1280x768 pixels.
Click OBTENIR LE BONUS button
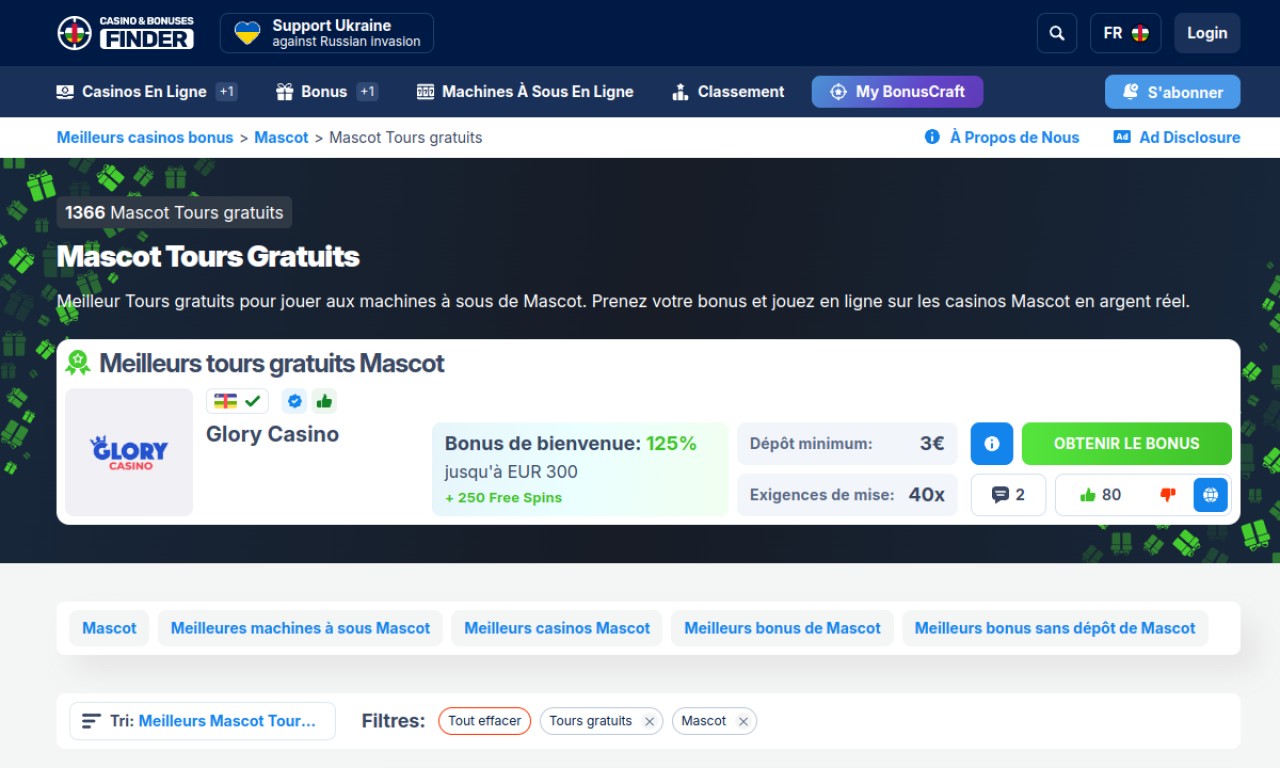(x=1127, y=444)
